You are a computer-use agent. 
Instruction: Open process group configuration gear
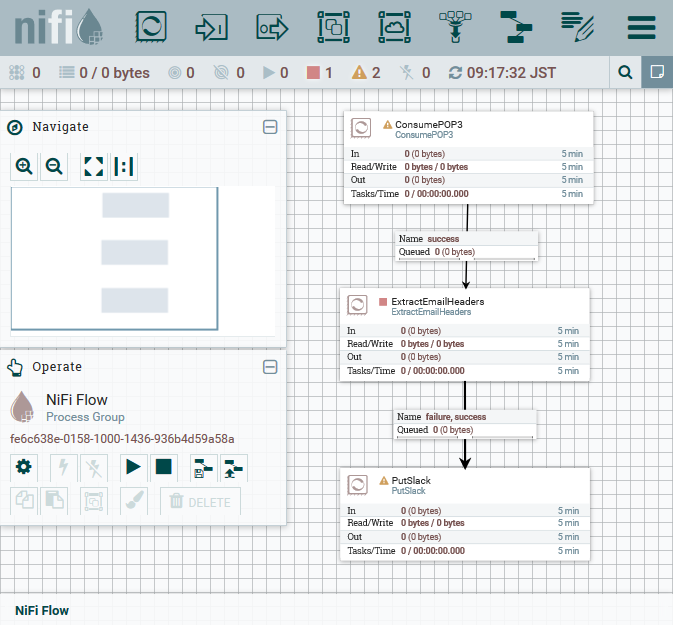click(24, 466)
